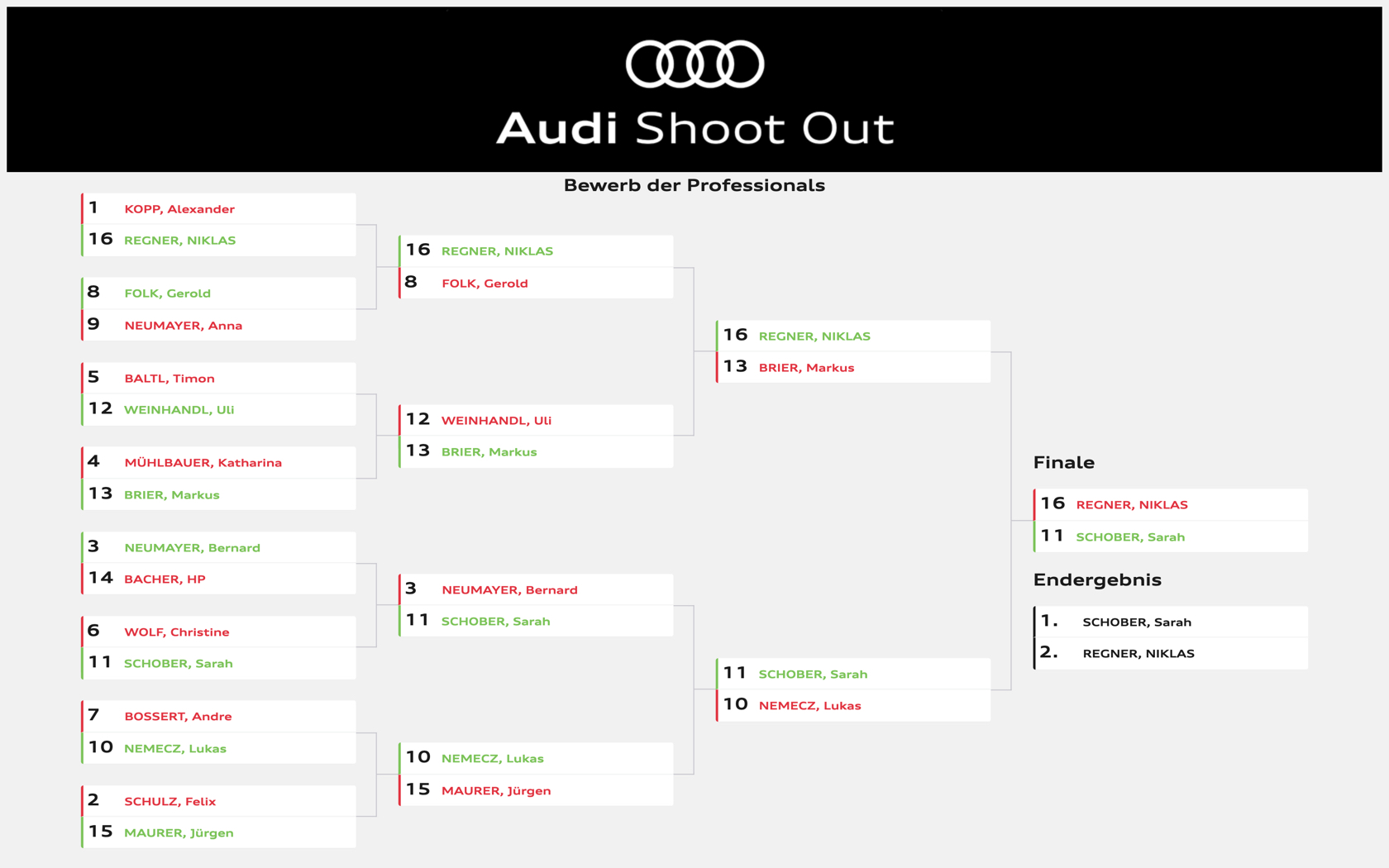The width and height of the screenshot is (1389, 868).
Task: Click NEMECZ, Lukas in semifinal bracket
Action: pyautogui.click(x=853, y=705)
